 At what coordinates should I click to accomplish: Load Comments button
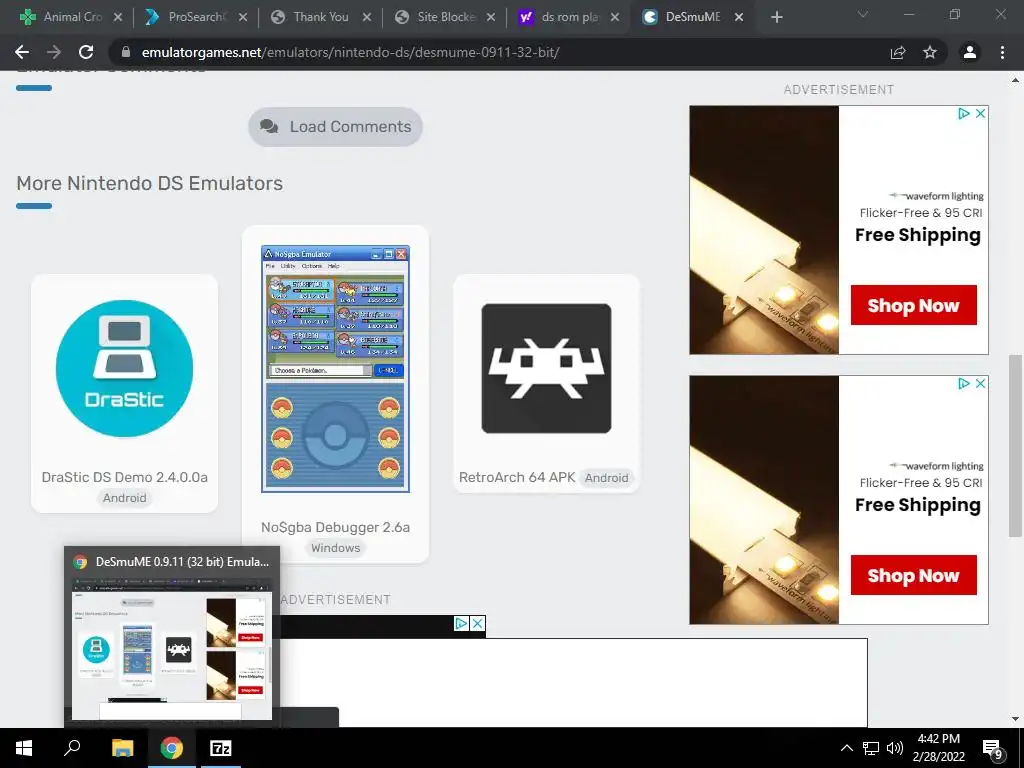(335, 127)
